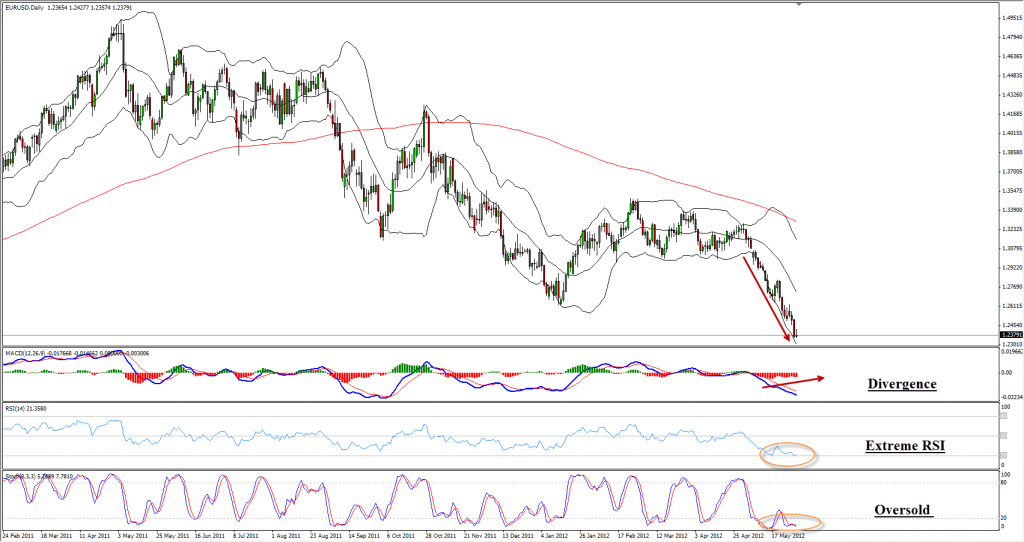Click the 24 Feb 2011 date label
The width and height of the screenshot is (1024, 542).
[18, 536]
